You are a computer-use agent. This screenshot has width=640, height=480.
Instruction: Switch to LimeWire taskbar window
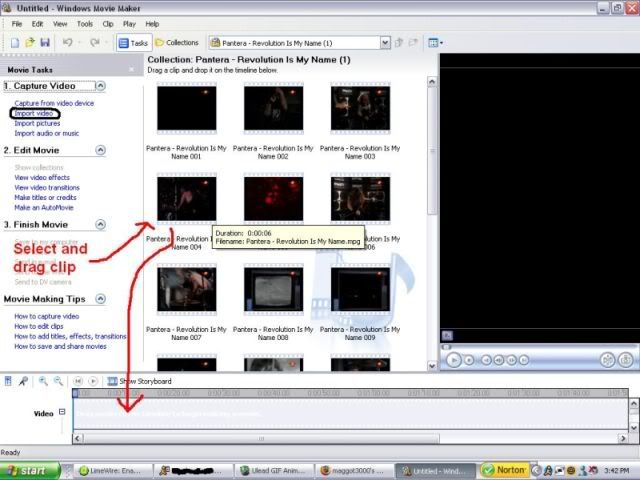[x=114, y=471]
